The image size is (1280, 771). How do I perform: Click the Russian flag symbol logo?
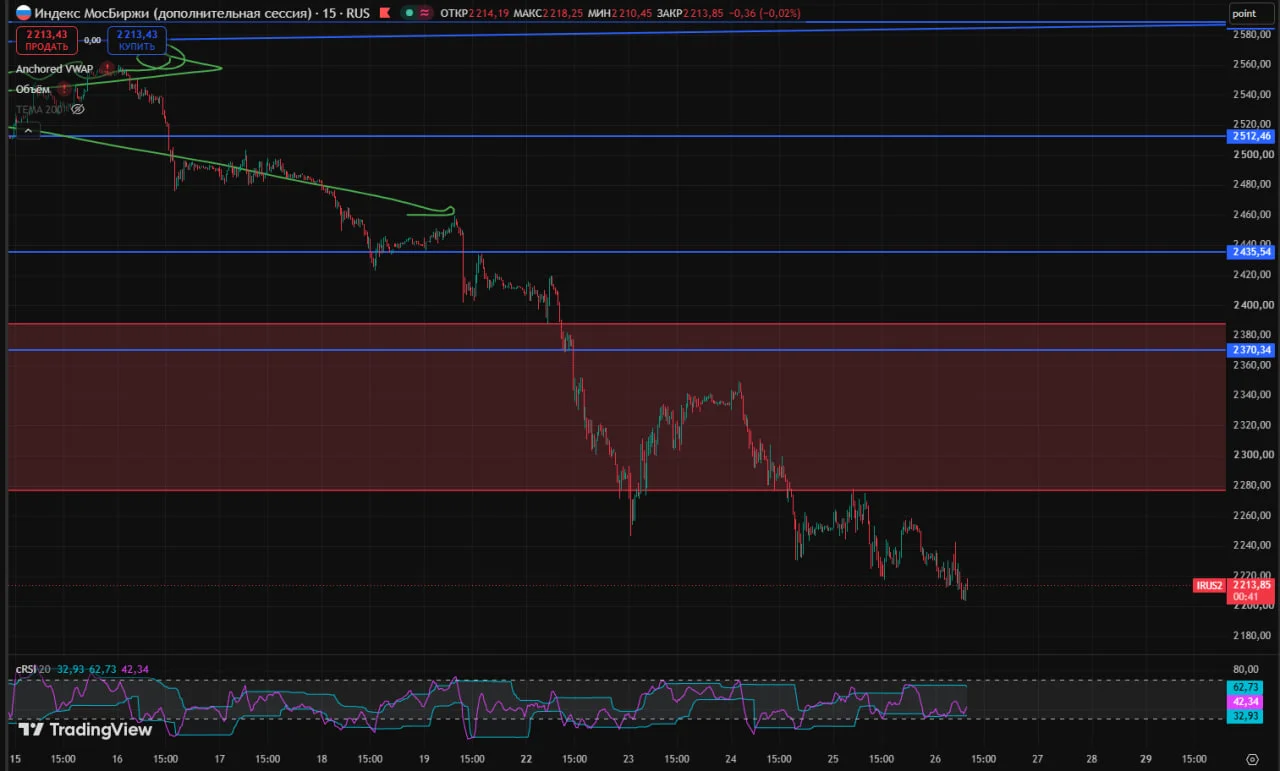click(23, 13)
